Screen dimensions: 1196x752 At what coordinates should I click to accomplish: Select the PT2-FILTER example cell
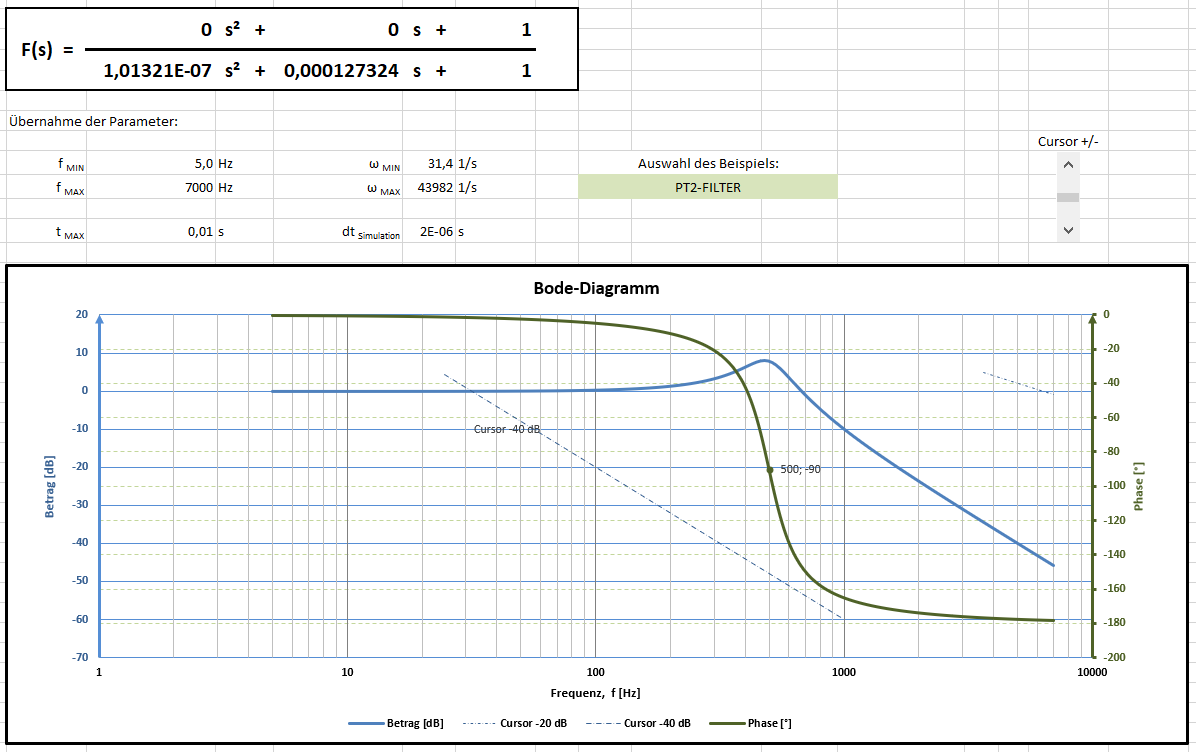[707, 187]
